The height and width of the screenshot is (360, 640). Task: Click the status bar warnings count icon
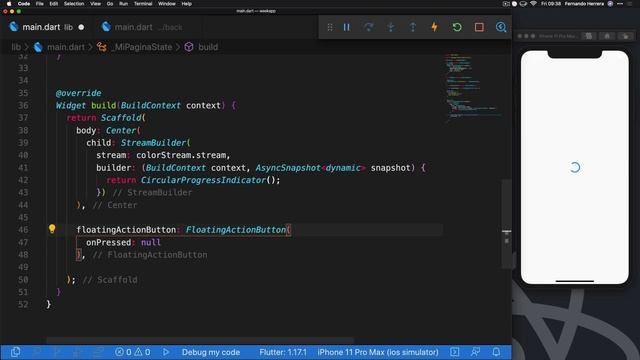(x=138, y=352)
